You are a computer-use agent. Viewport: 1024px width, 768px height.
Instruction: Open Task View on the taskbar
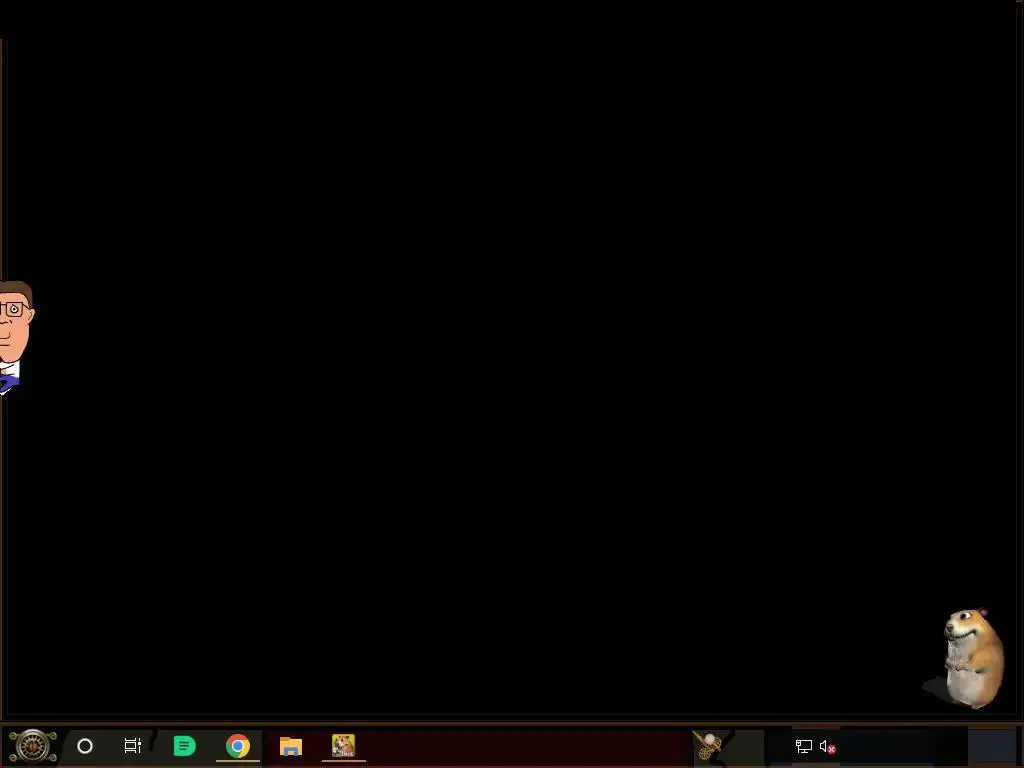[x=133, y=746]
